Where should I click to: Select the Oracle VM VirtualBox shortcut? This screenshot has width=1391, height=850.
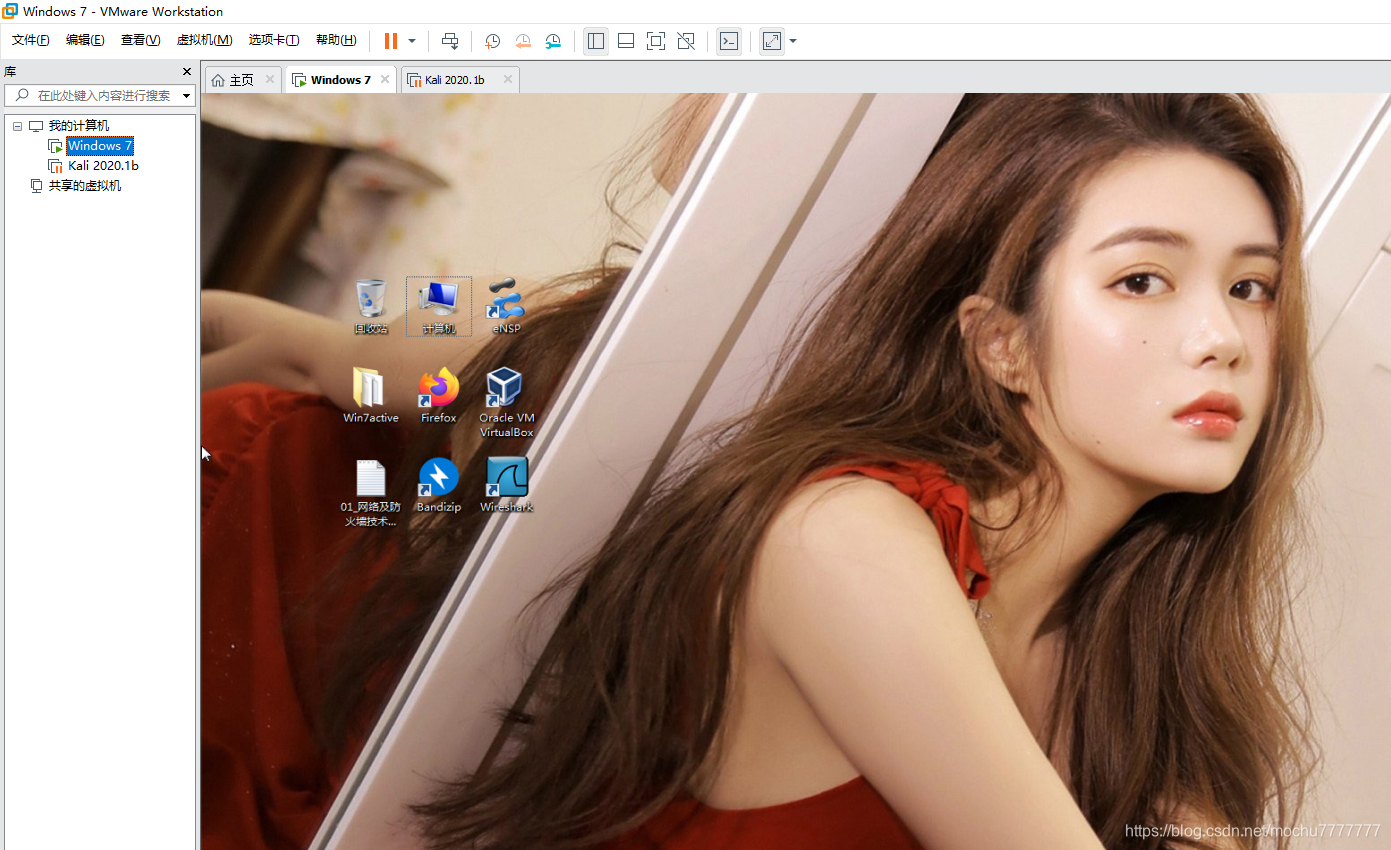506,403
